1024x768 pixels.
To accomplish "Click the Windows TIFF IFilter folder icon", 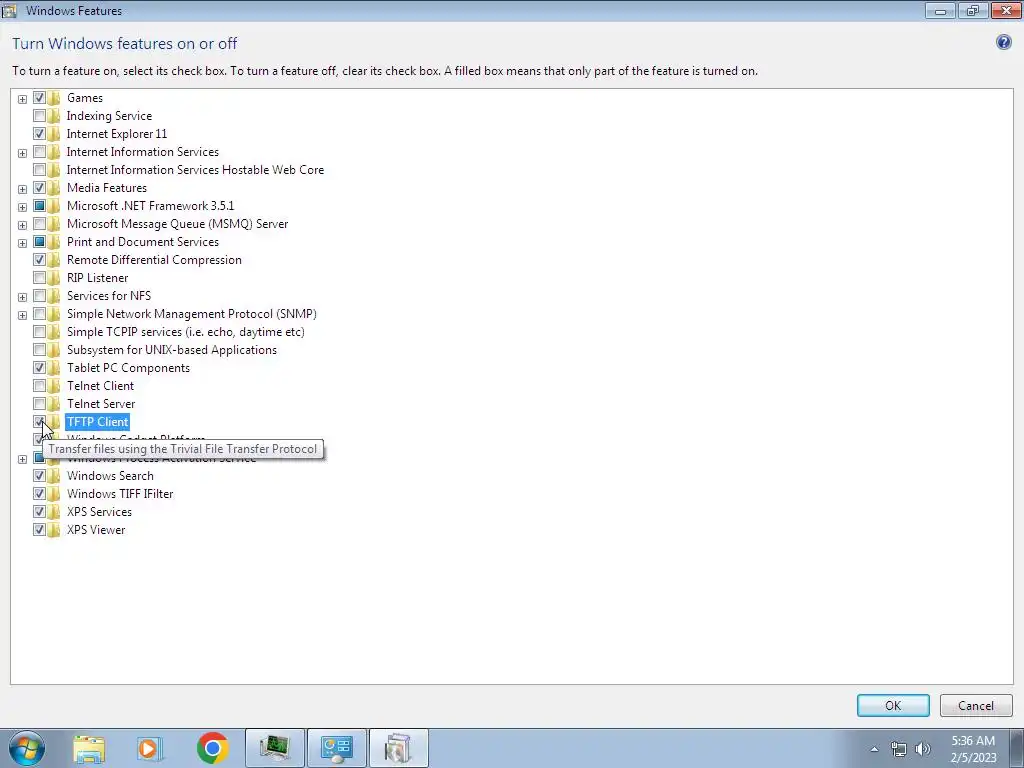I will tap(54, 494).
